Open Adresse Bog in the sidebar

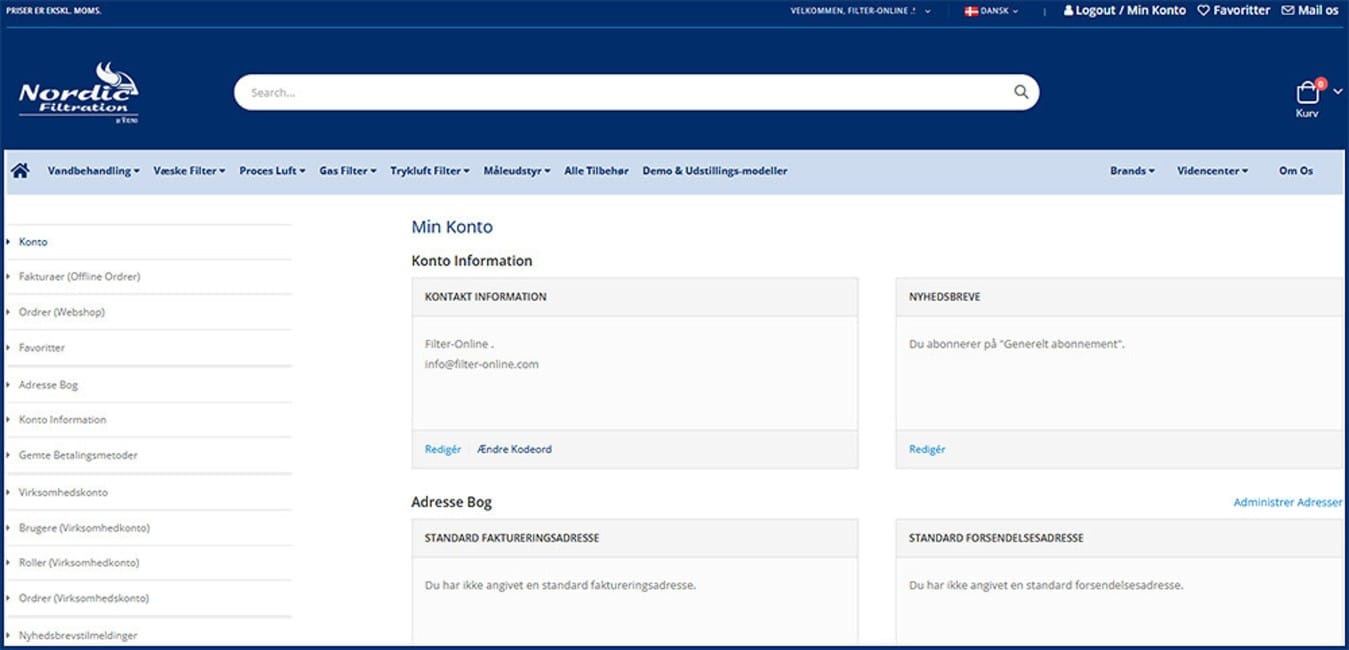point(48,385)
